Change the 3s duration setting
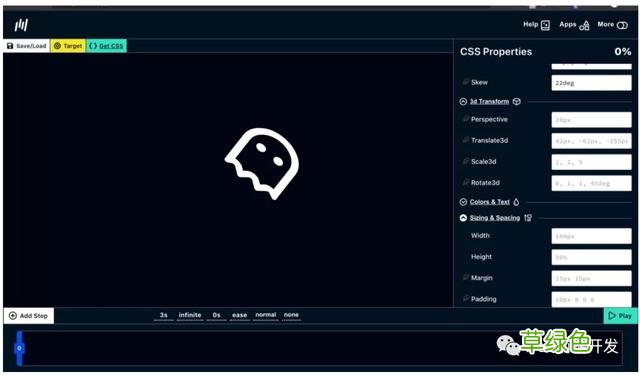This screenshot has width=640, height=375. click(x=164, y=315)
